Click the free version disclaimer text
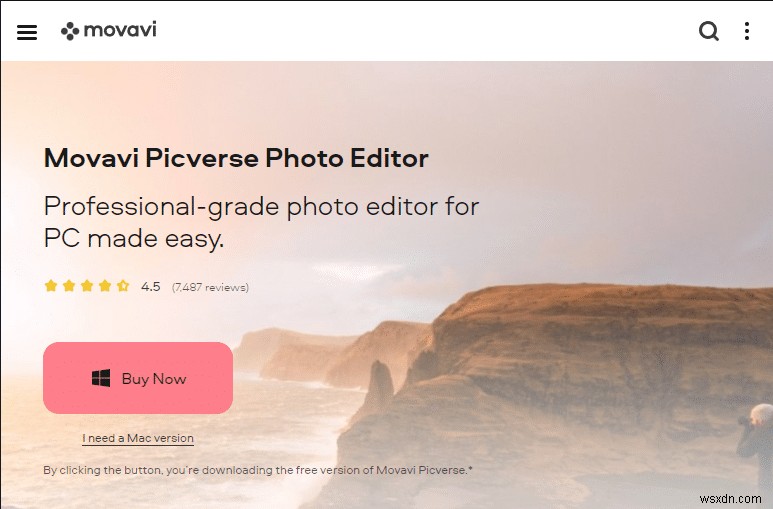The width and height of the screenshot is (773, 509). (258, 470)
